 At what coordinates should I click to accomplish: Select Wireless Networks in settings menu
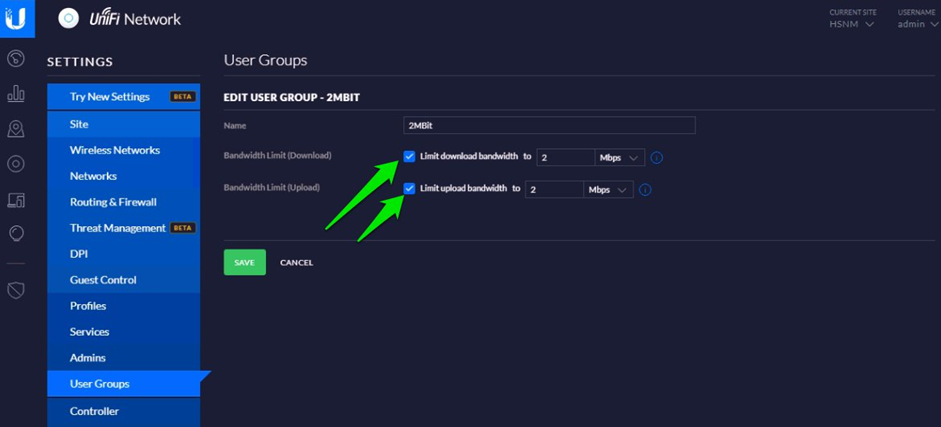pos(114,150)
